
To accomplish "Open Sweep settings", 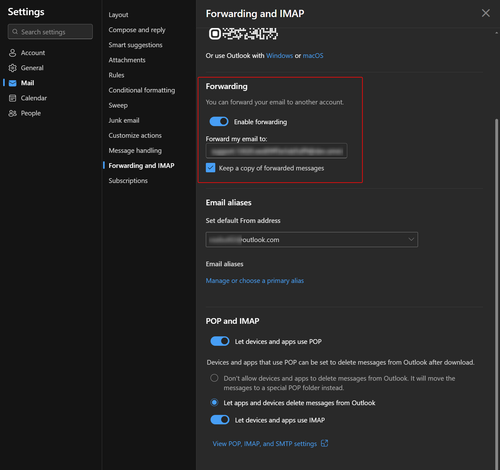I will tap(118, 105).
